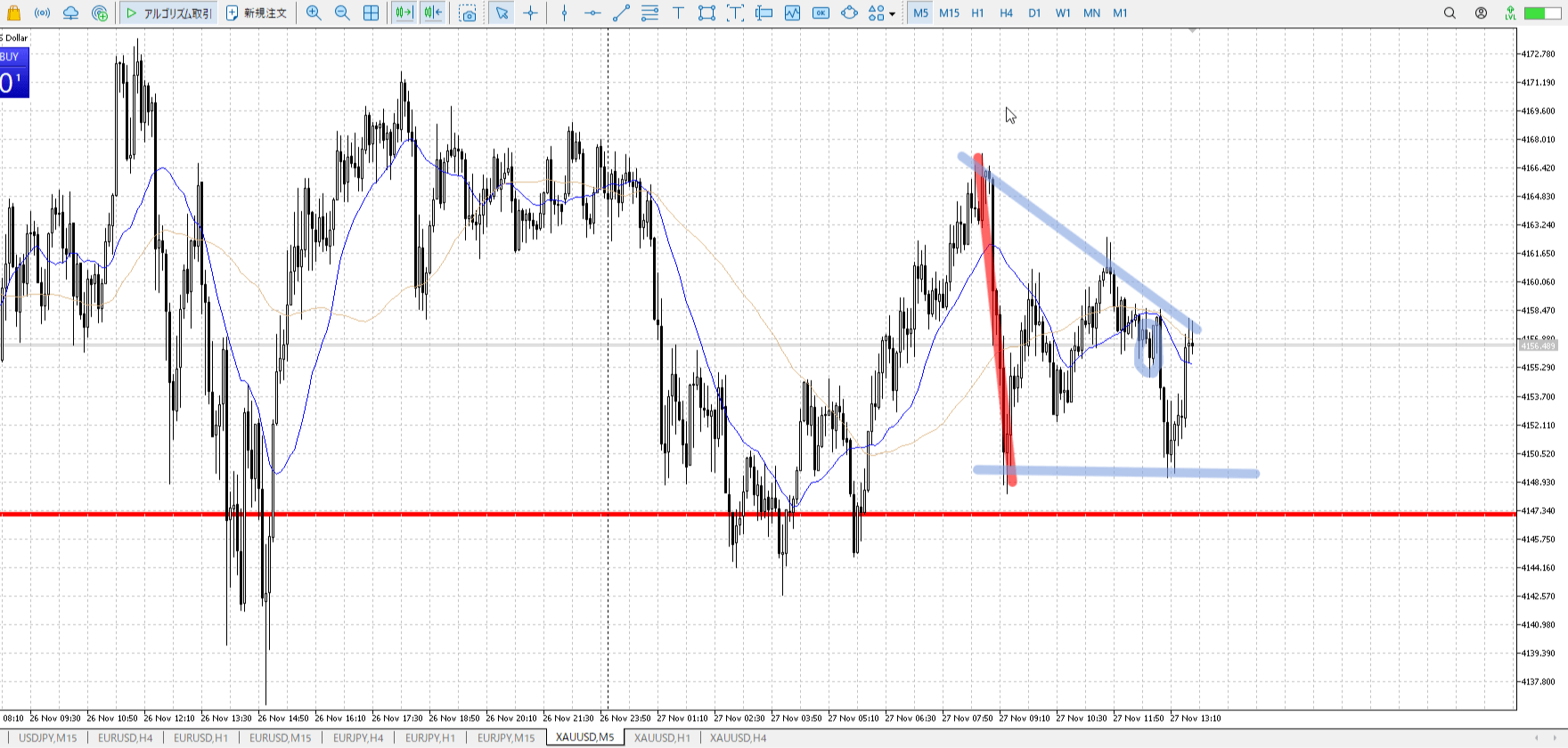Screen dimensions: 1568x748
Task: Open the tile windows grid icon
Action: click(x=371, y=13)
